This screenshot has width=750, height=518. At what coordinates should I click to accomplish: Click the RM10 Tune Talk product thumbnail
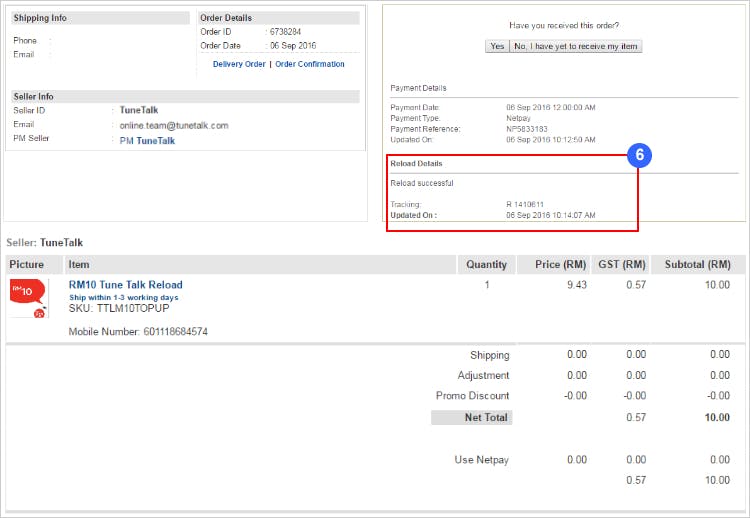click(28, 298)
